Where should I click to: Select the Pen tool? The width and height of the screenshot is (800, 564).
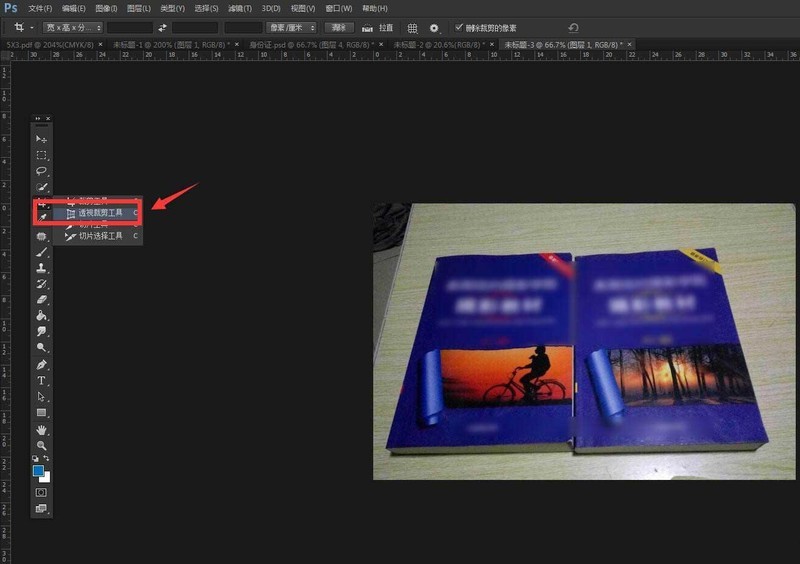click(x=41, y=365)
